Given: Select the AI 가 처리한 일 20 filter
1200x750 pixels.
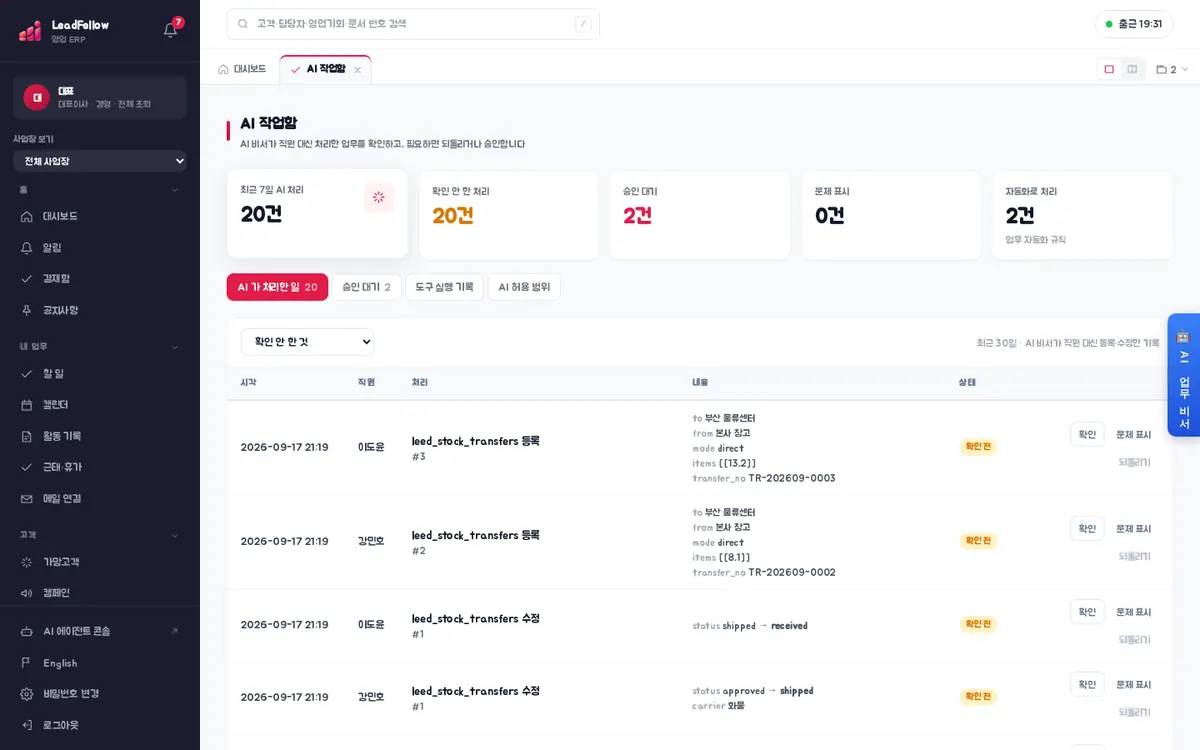Looking at the screenshot, I should pyautogui.click(x=277, y=287).
